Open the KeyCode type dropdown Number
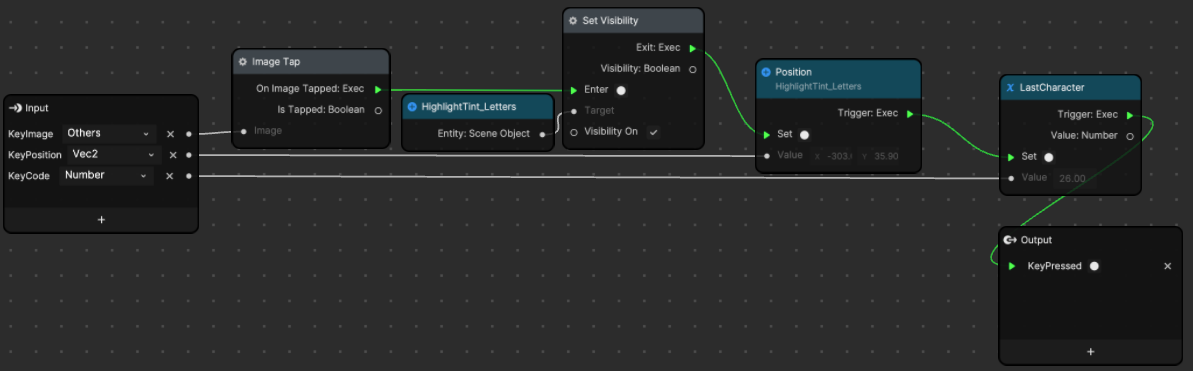 [x=107, y=175]
